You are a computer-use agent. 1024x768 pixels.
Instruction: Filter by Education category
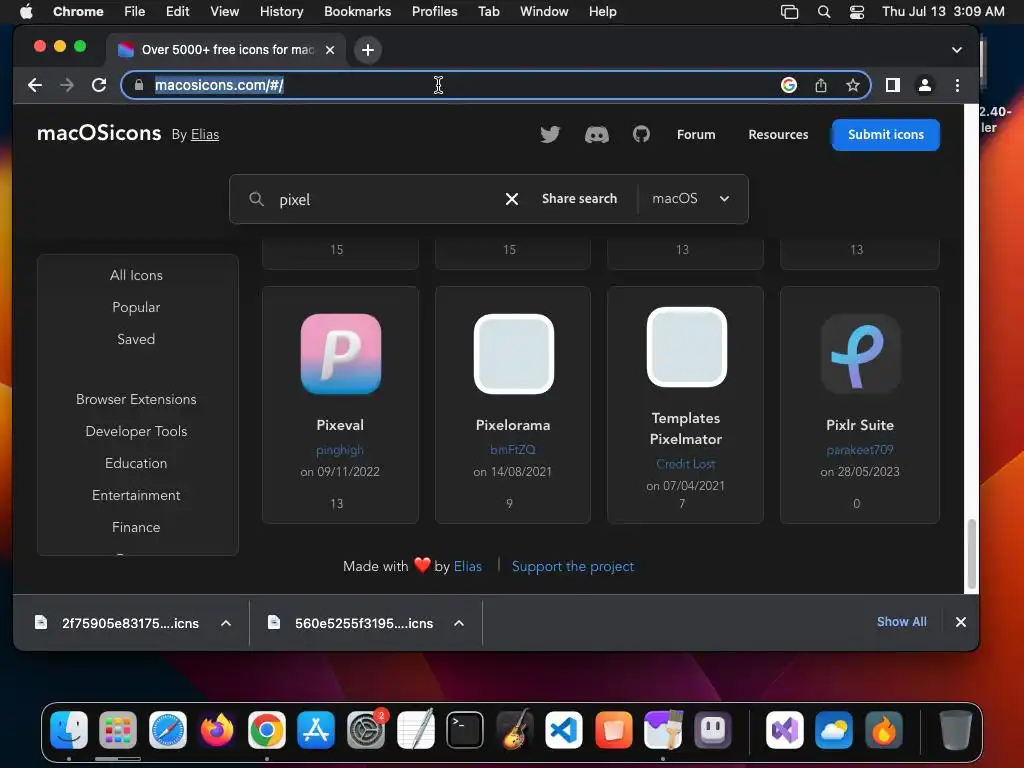136,464
